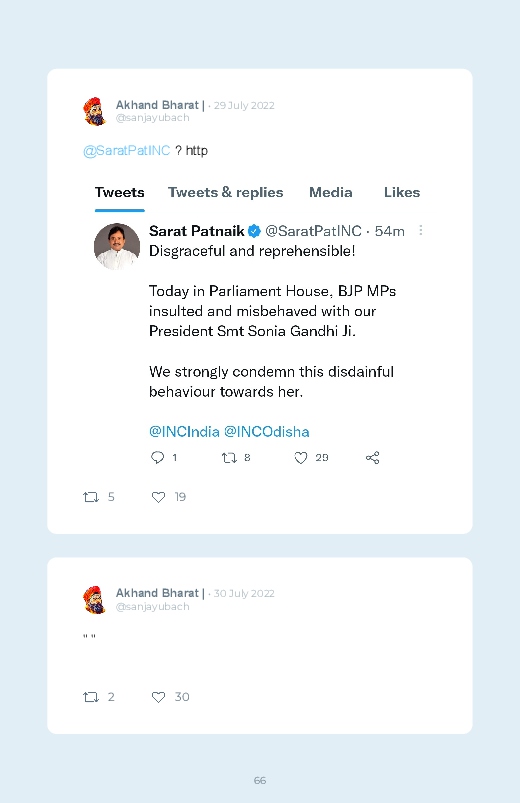Click the @INCIndia mention link

pos(184,432)
